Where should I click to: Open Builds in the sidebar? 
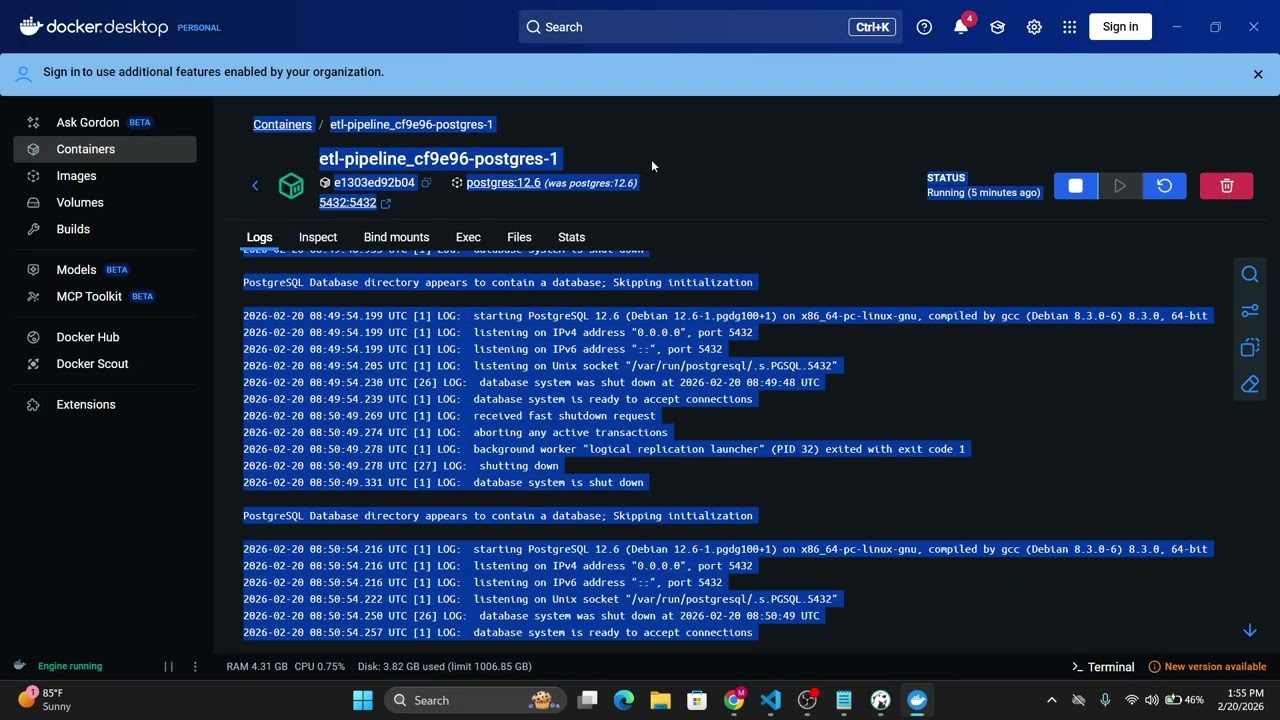coord(105,229)
